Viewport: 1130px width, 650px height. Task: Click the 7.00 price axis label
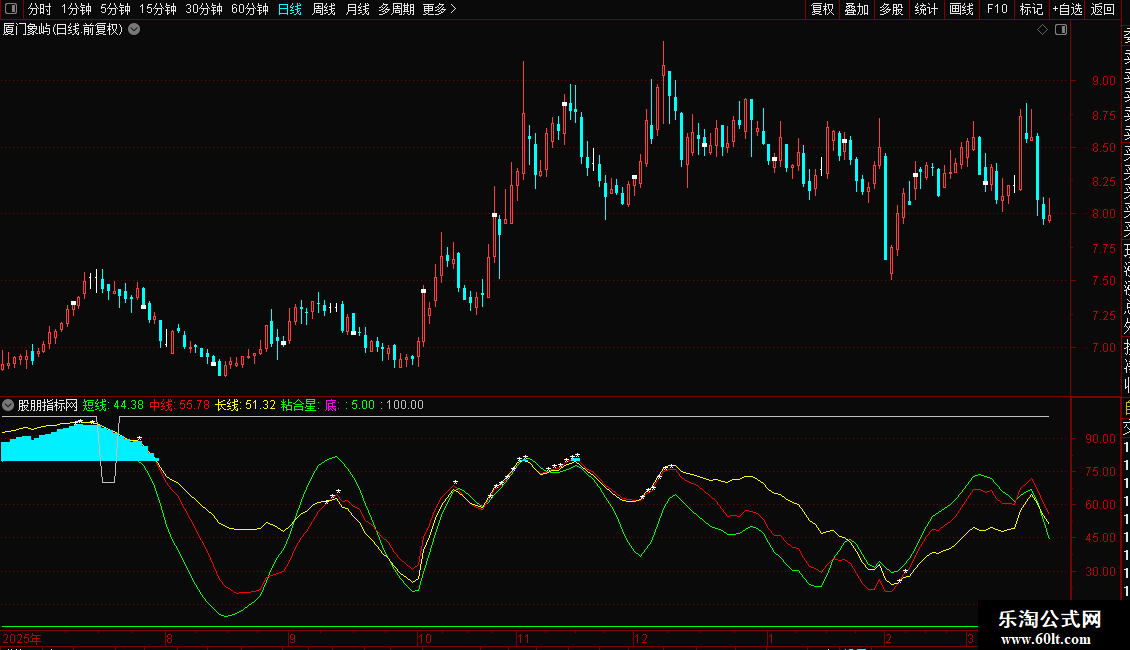(x=1103, y=347)
